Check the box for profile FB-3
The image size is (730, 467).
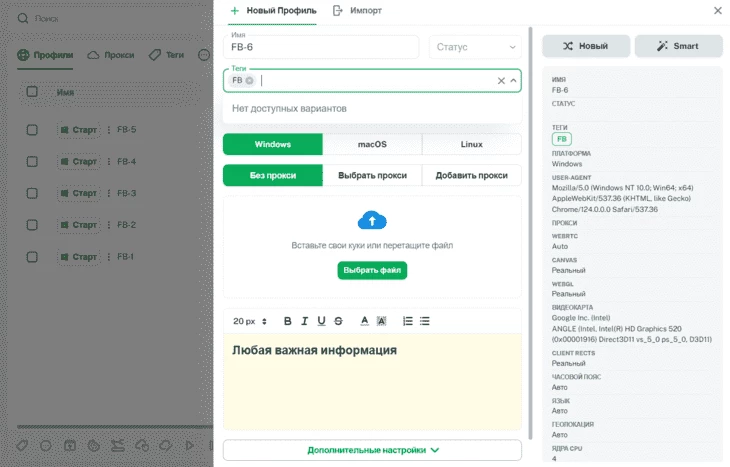[x=32, y=193]
